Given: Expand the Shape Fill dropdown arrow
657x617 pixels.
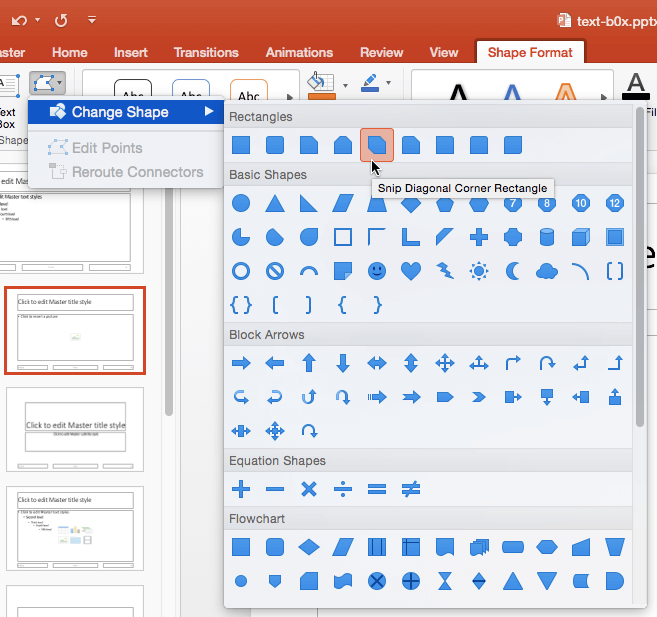Looking at the screenshot, I should 344,84.
